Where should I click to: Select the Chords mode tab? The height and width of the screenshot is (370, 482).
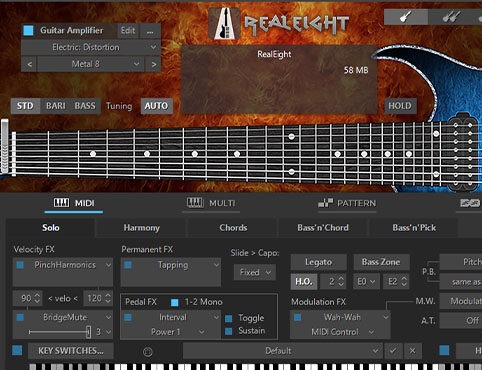tap(233, 228)
